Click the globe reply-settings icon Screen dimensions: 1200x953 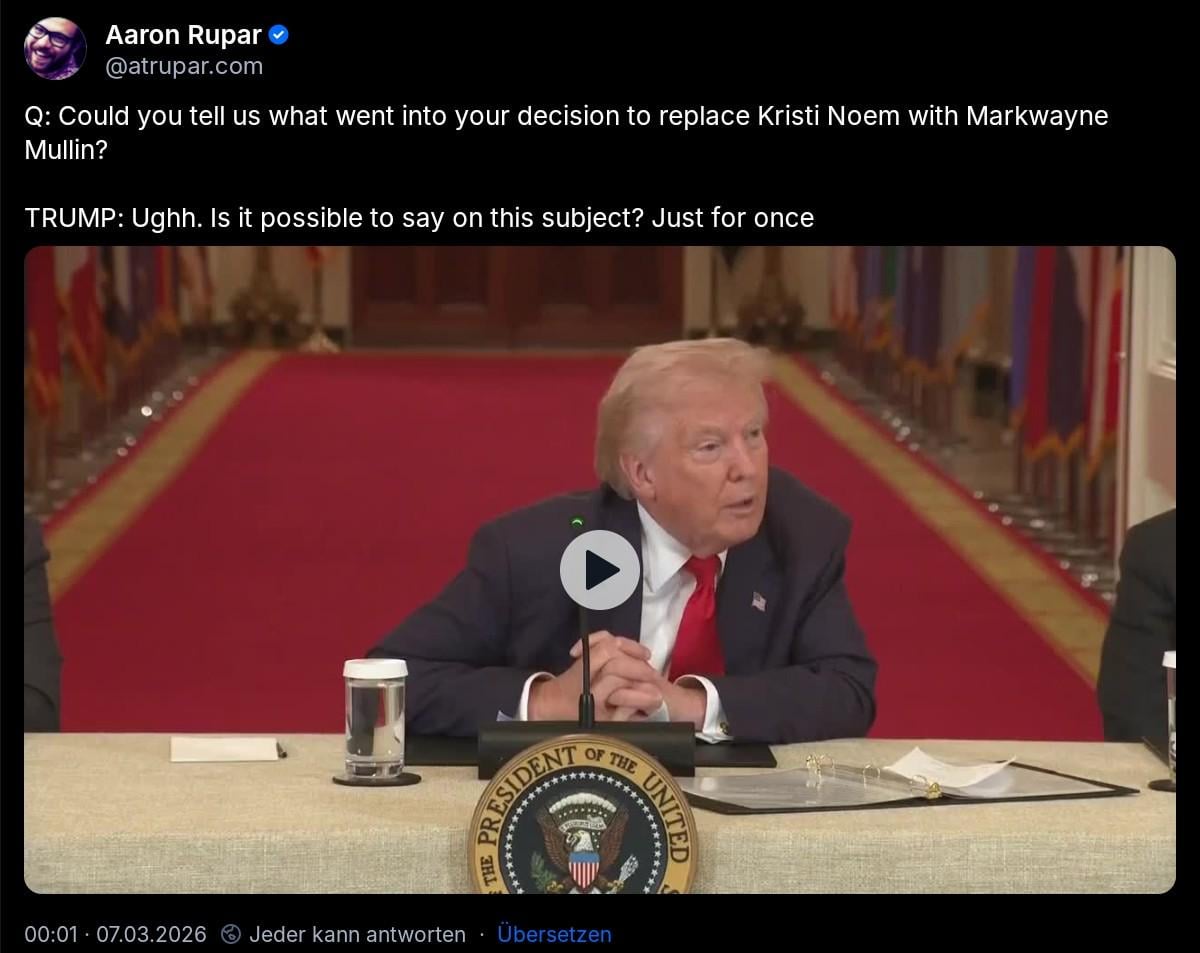[x=231, y=934]
